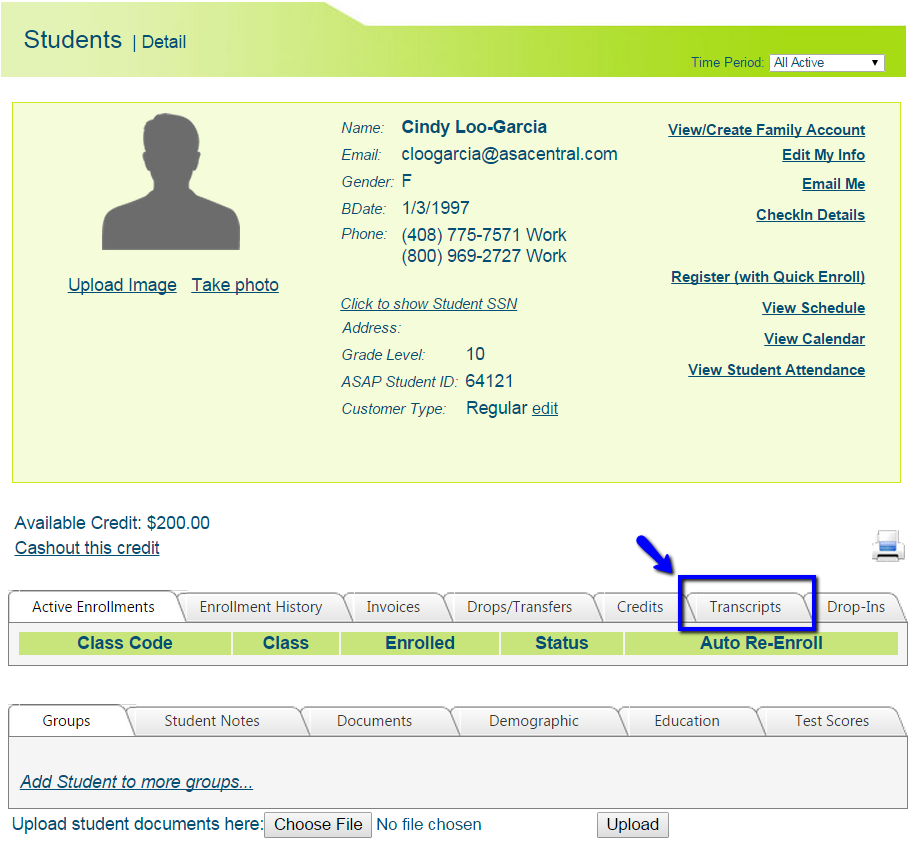This screenshot has height=858, width=916.
Task: Click the student profile silhouette image
Action: click(171, 183)
